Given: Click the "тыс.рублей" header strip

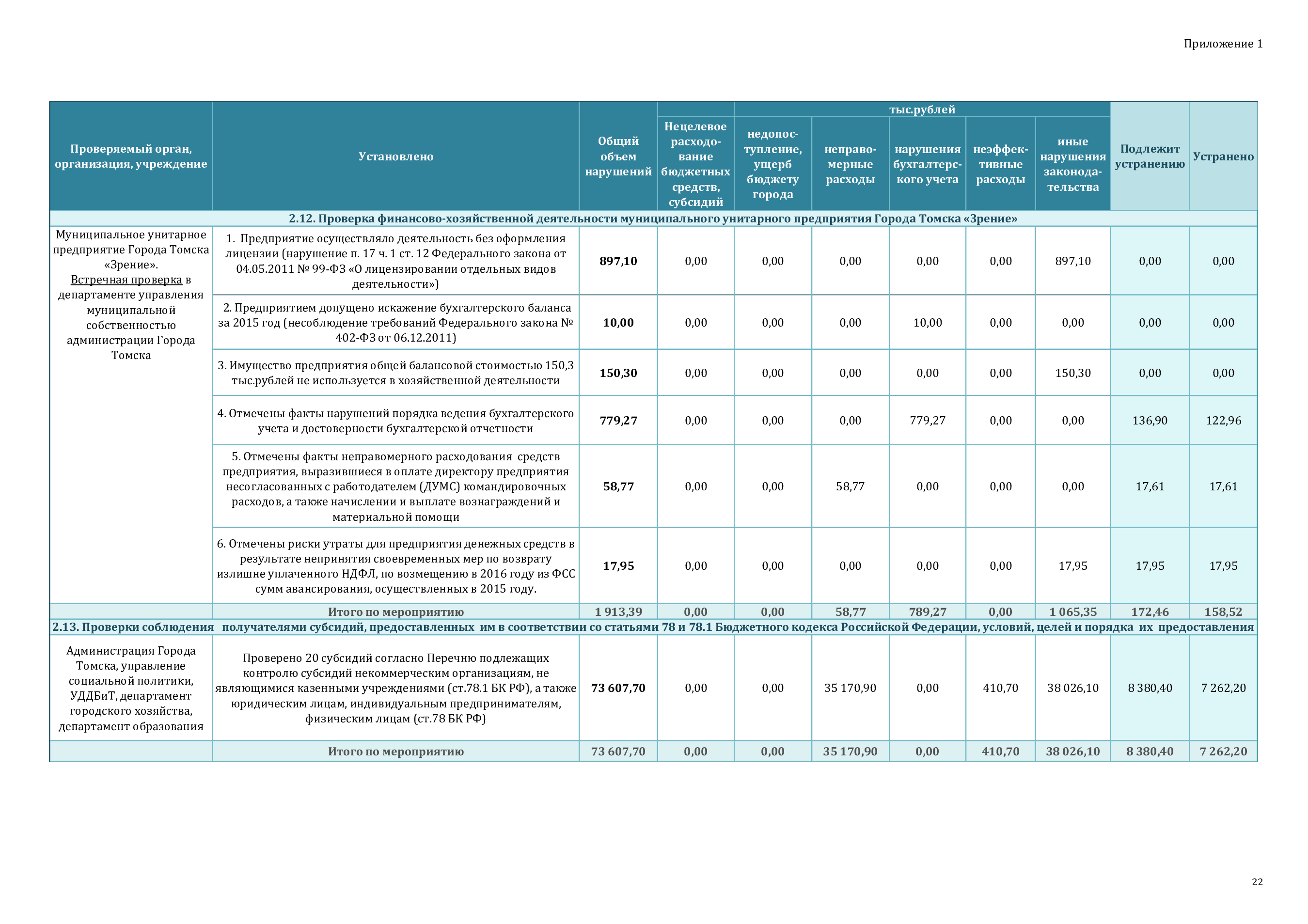Looking at the screenshot, I should (x=922, y=110).
